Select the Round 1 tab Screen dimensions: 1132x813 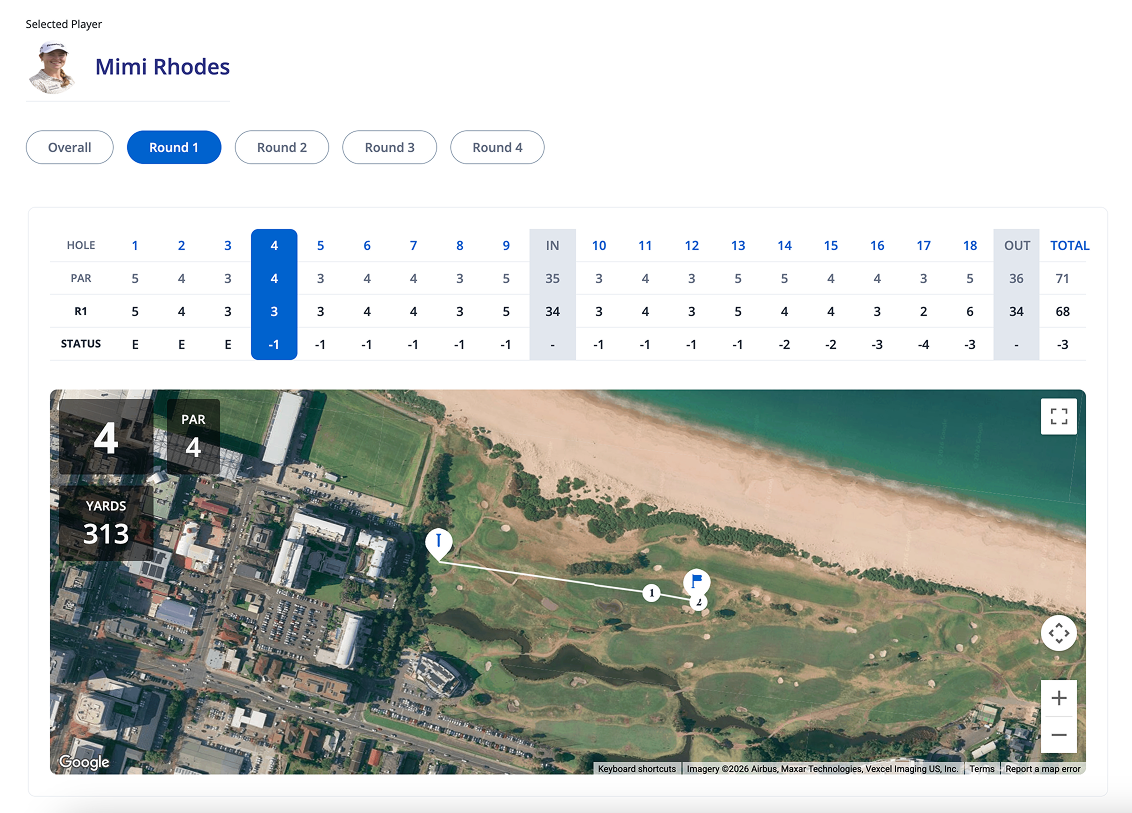tap(174, 147)
